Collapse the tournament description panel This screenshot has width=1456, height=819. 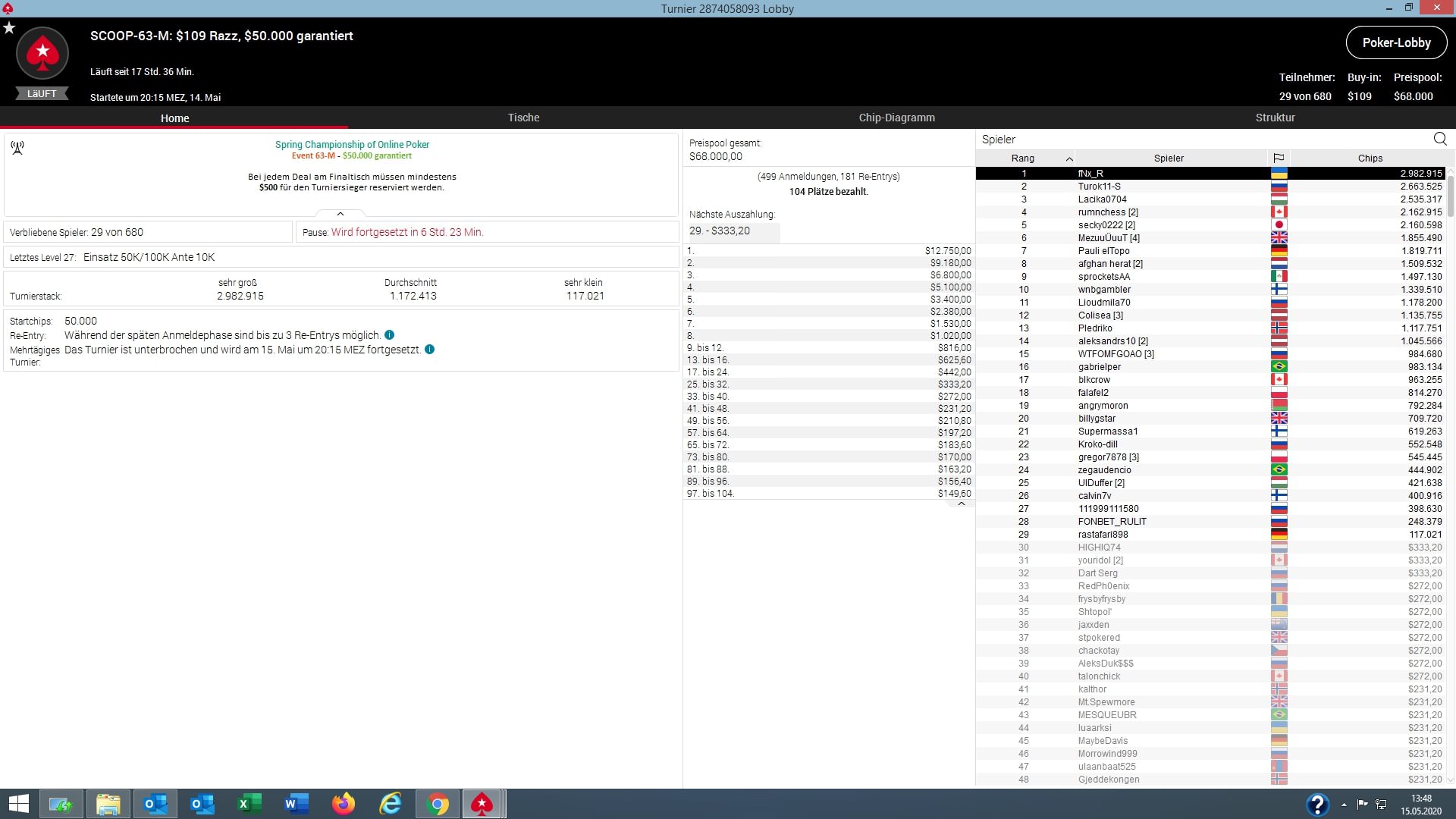click(x=340, y=214)
